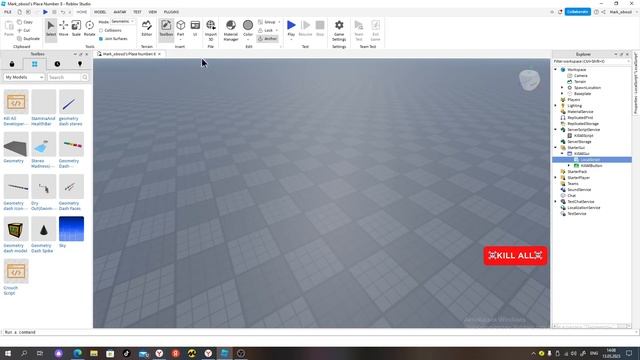The image size is (640, 360).
Task: Open the My Models category dropdown
Action: 24,77
